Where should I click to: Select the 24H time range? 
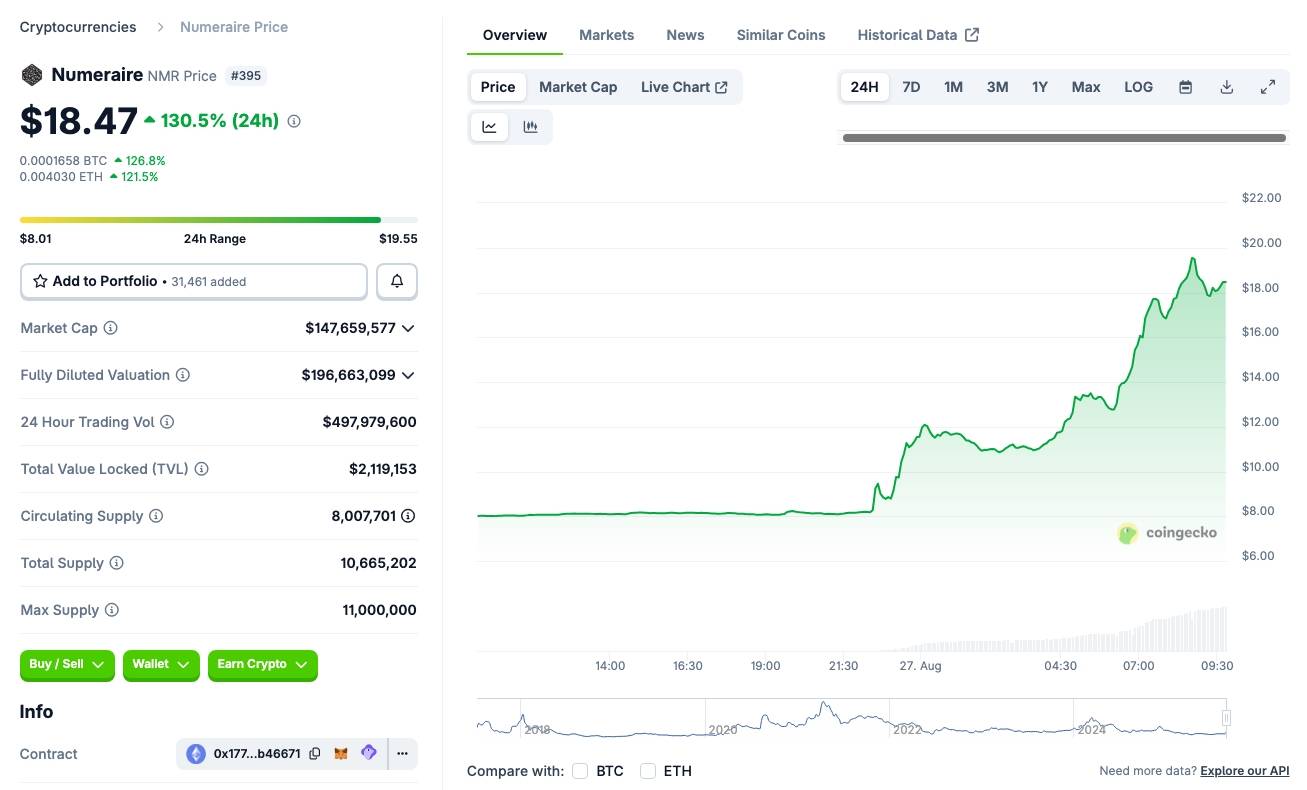pos(864,87)
